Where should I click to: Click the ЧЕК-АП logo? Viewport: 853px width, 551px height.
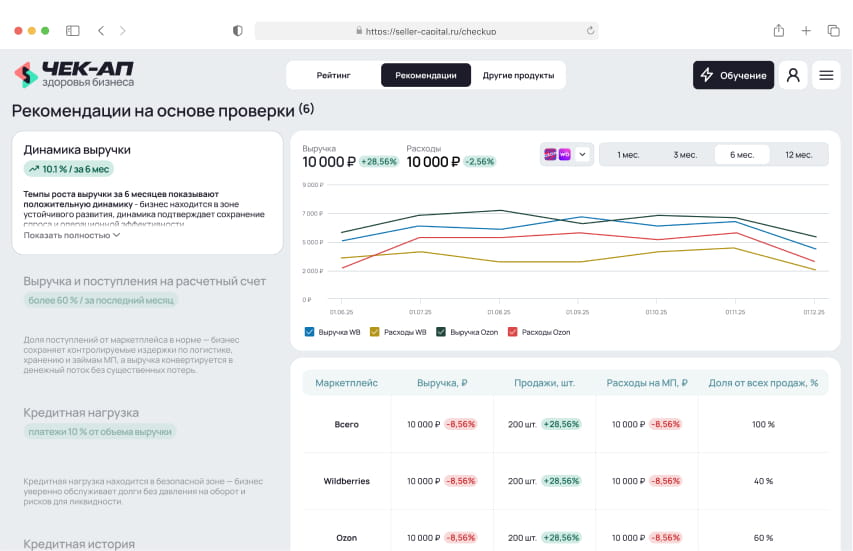point(73,75)
